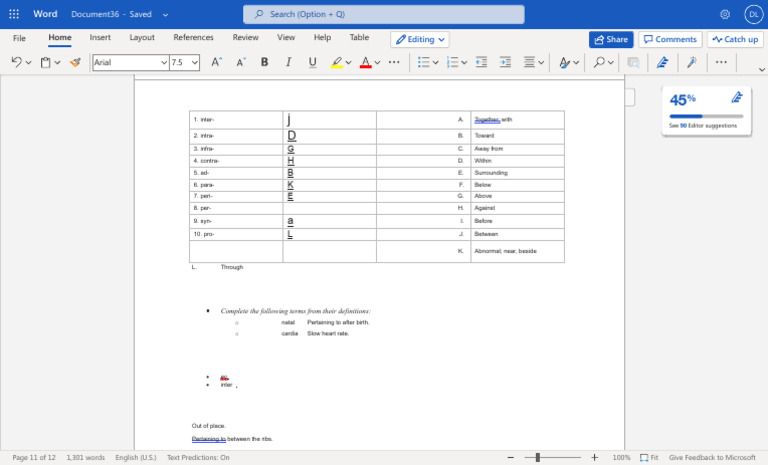Open the app launcher grid icon

click(x=14, y=14)
